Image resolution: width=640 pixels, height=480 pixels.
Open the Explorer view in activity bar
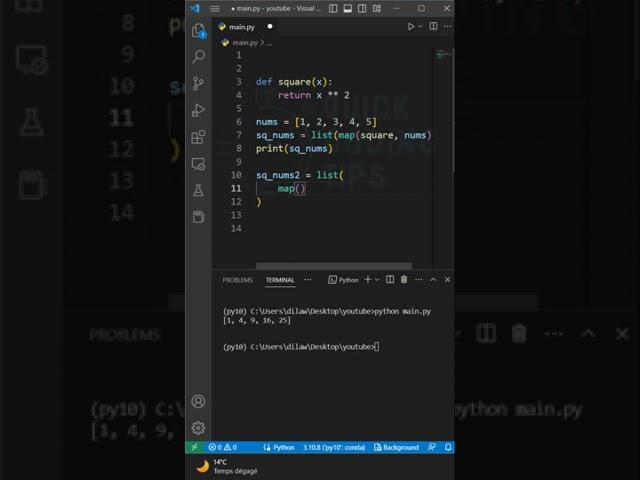coord(198,31)
